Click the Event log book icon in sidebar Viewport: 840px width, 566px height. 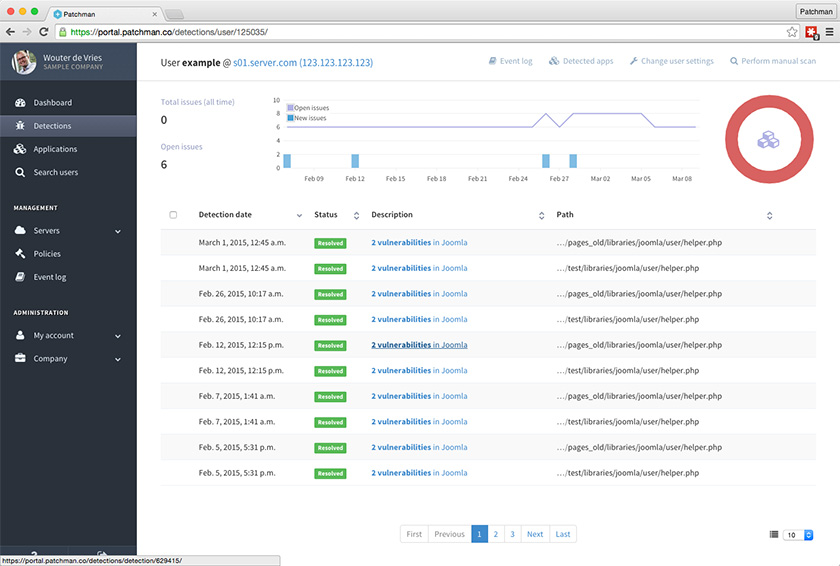pos(21,277)
